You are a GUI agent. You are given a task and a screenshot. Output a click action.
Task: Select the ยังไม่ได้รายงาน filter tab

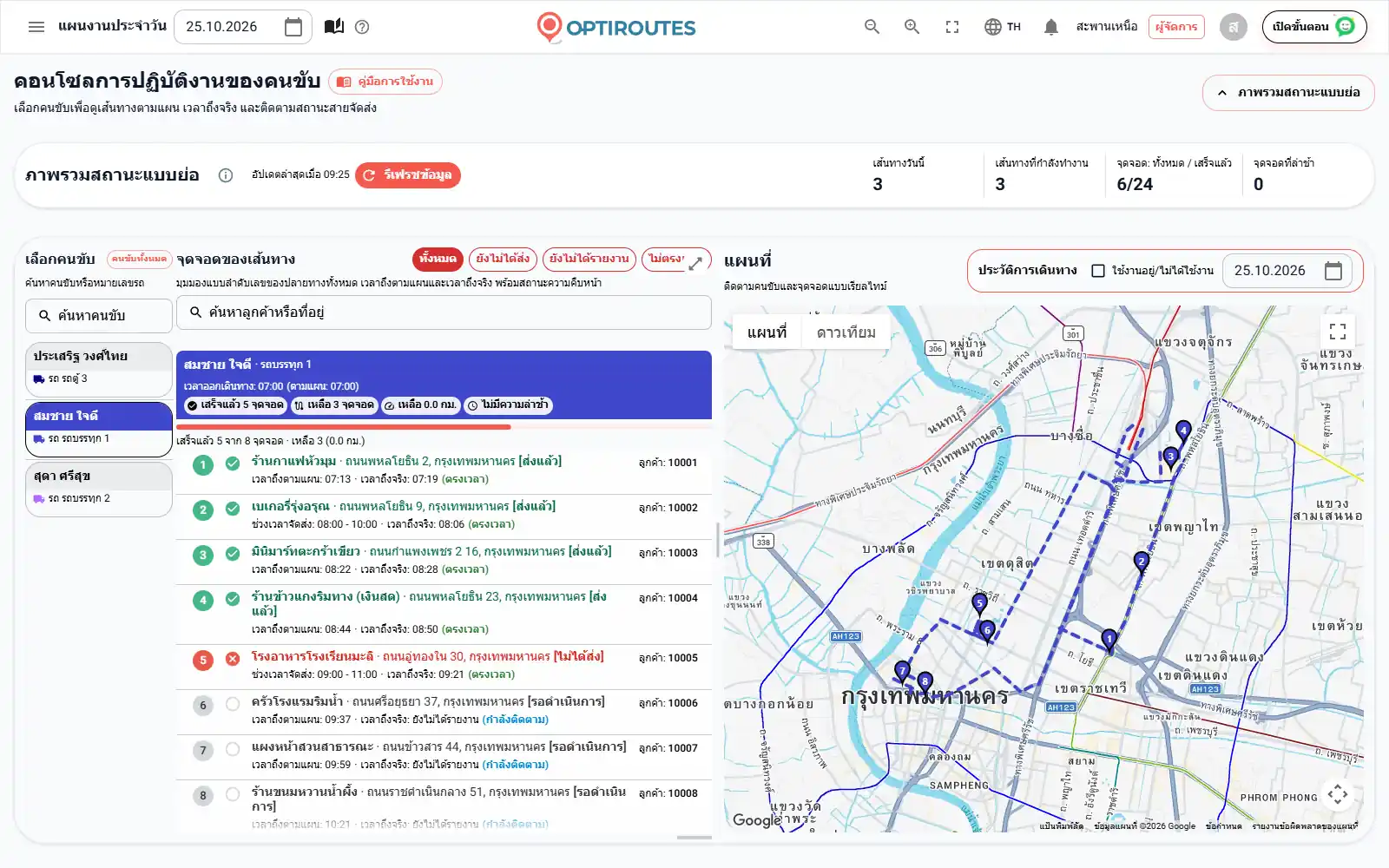click(589, 259)
